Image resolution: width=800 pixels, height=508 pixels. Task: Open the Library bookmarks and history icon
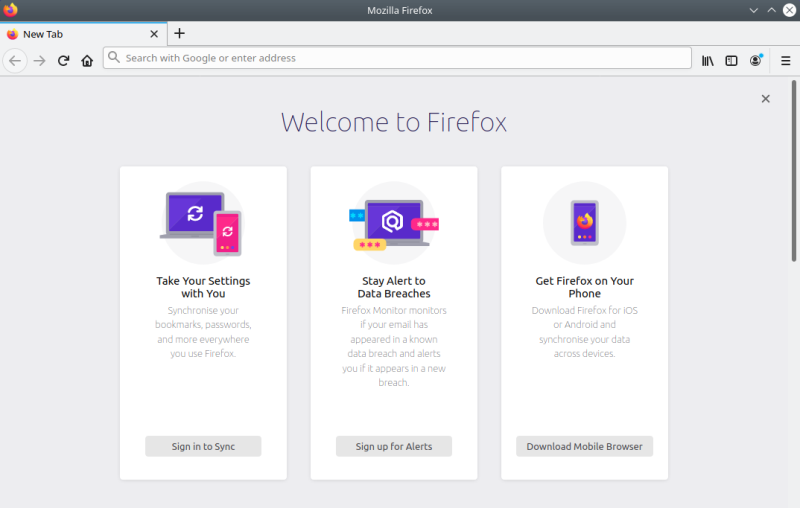708,61
